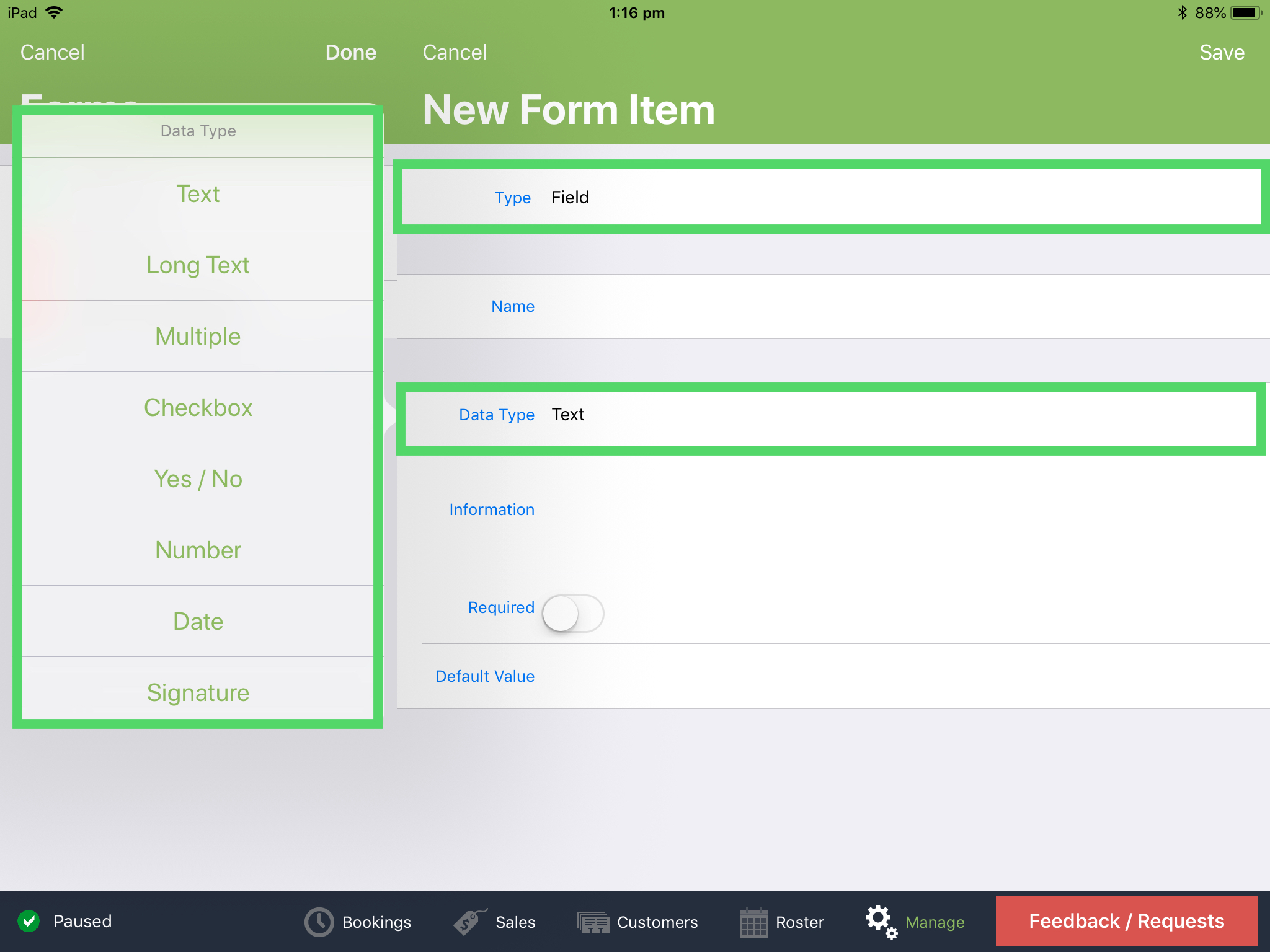
Task: Tap Done to confirm the data type
Action: click(x=350, y=52)
